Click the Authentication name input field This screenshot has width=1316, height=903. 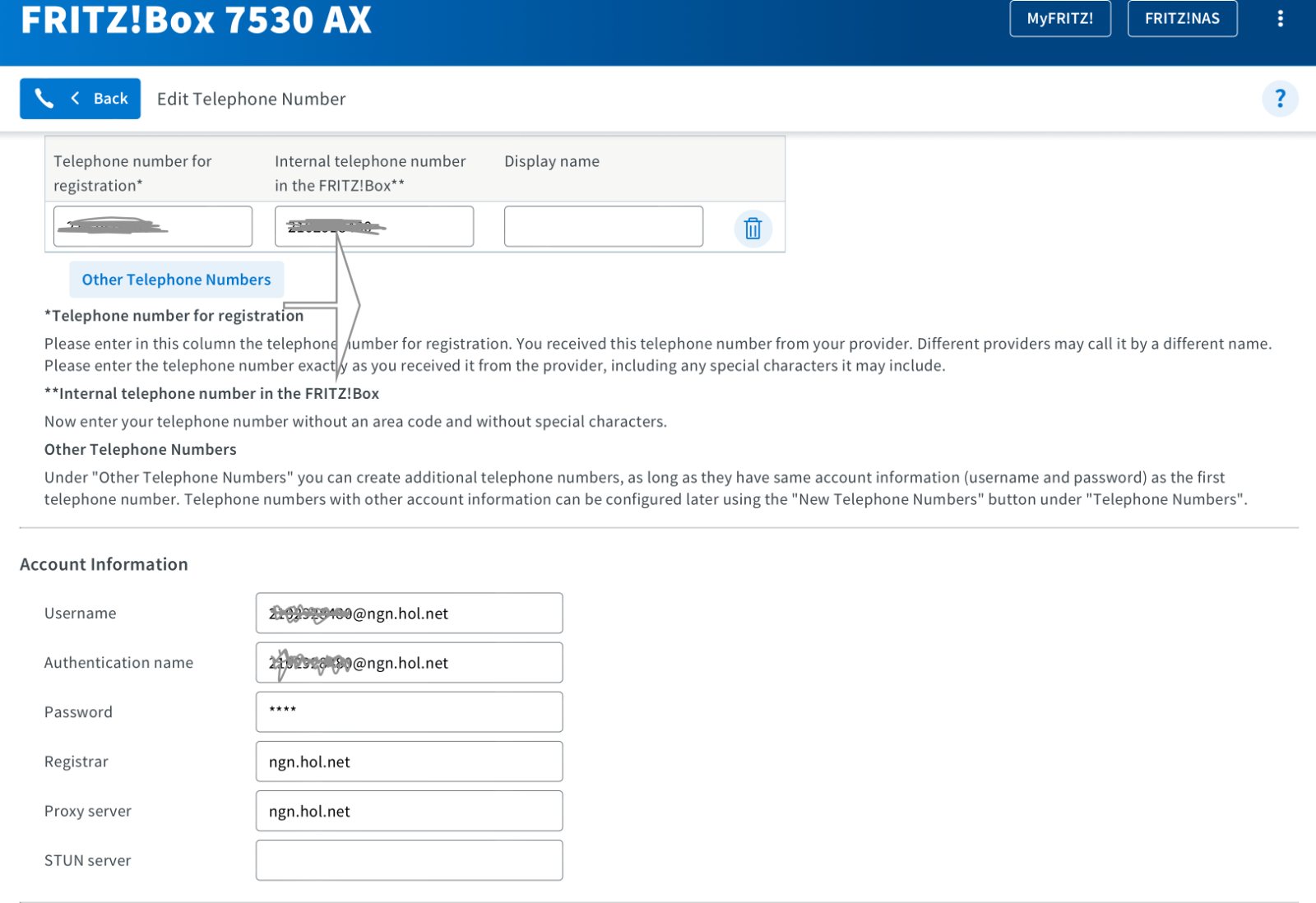[x=409, y=662]
